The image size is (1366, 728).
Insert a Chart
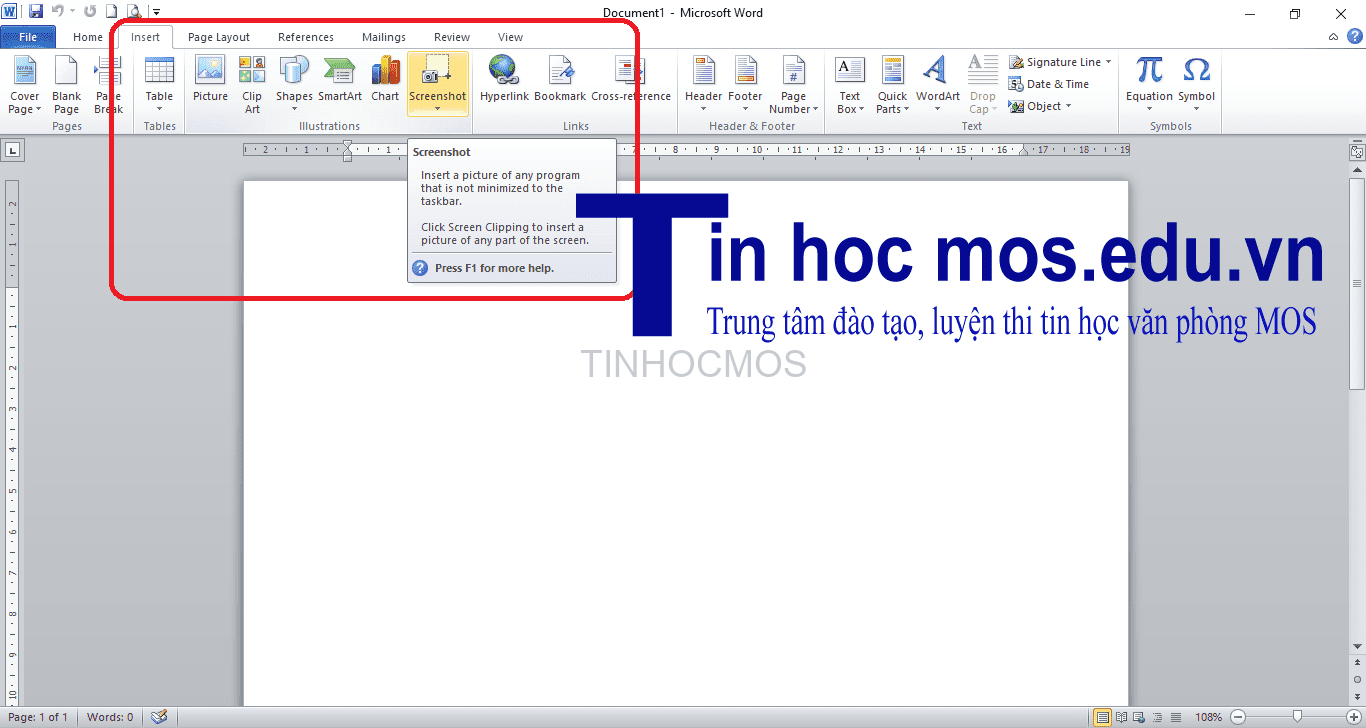tap(385, 79)
